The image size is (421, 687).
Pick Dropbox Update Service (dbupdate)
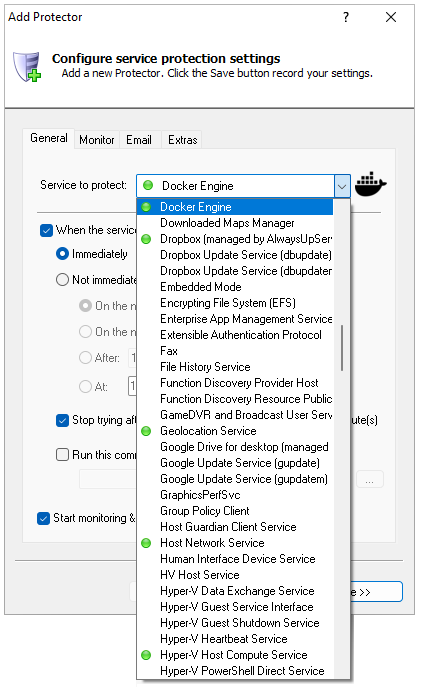[x=235, y=255]
